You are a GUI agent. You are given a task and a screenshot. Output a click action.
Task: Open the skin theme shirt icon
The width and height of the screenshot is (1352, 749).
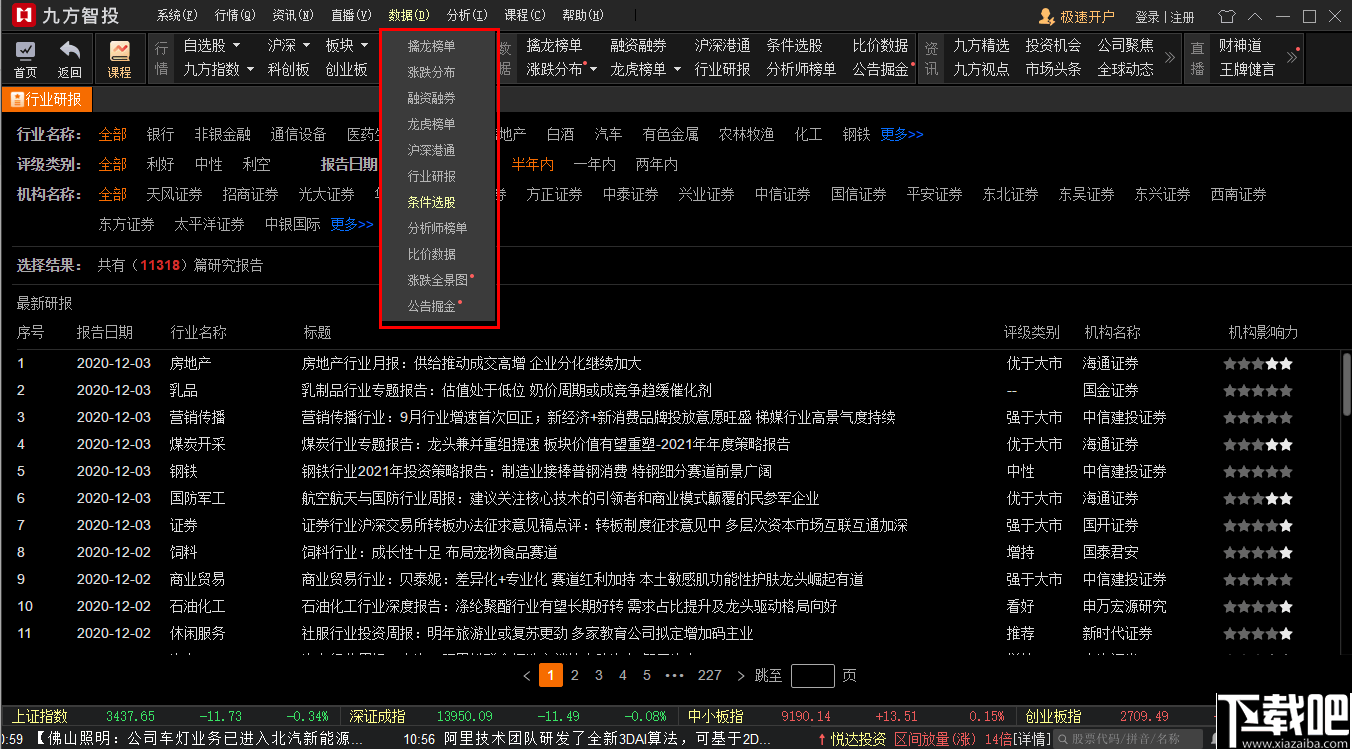[1227, 16]
